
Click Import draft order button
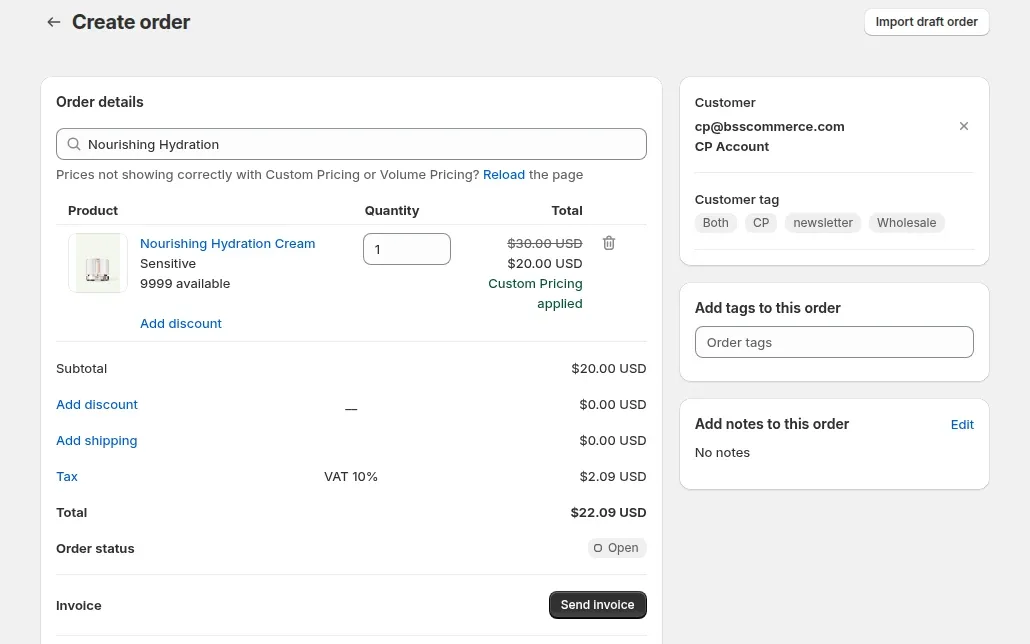(926, 22)
